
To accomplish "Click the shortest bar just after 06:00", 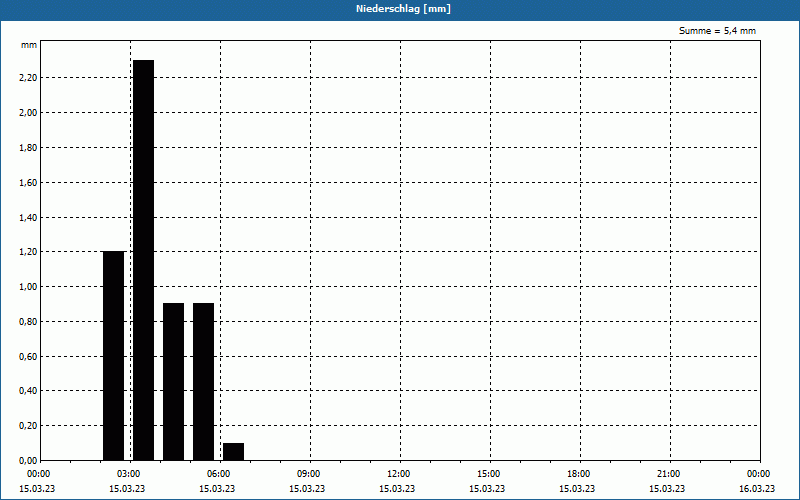I will [234, 452].
